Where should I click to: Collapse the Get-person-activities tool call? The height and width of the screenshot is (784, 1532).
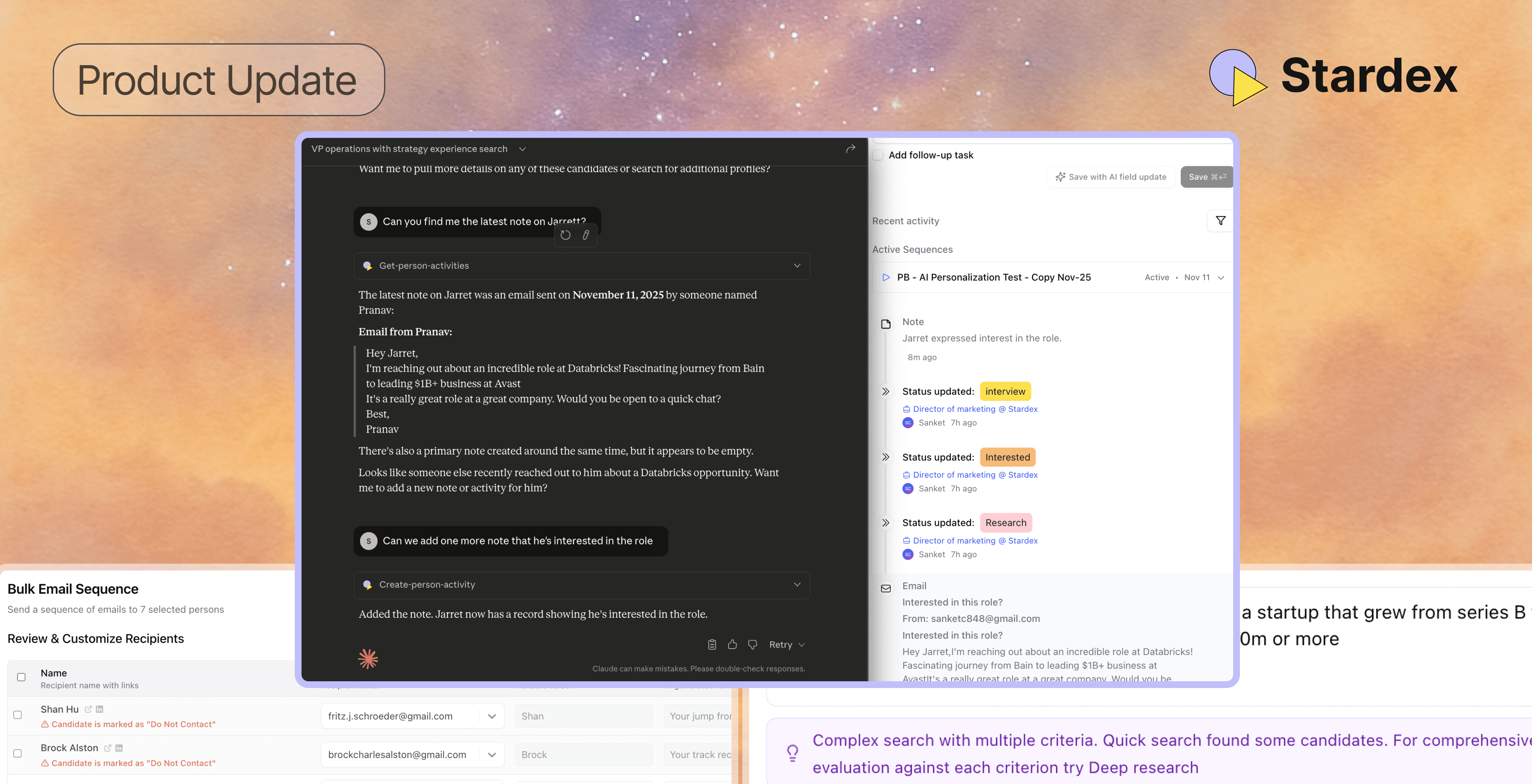tap(797, 266)
